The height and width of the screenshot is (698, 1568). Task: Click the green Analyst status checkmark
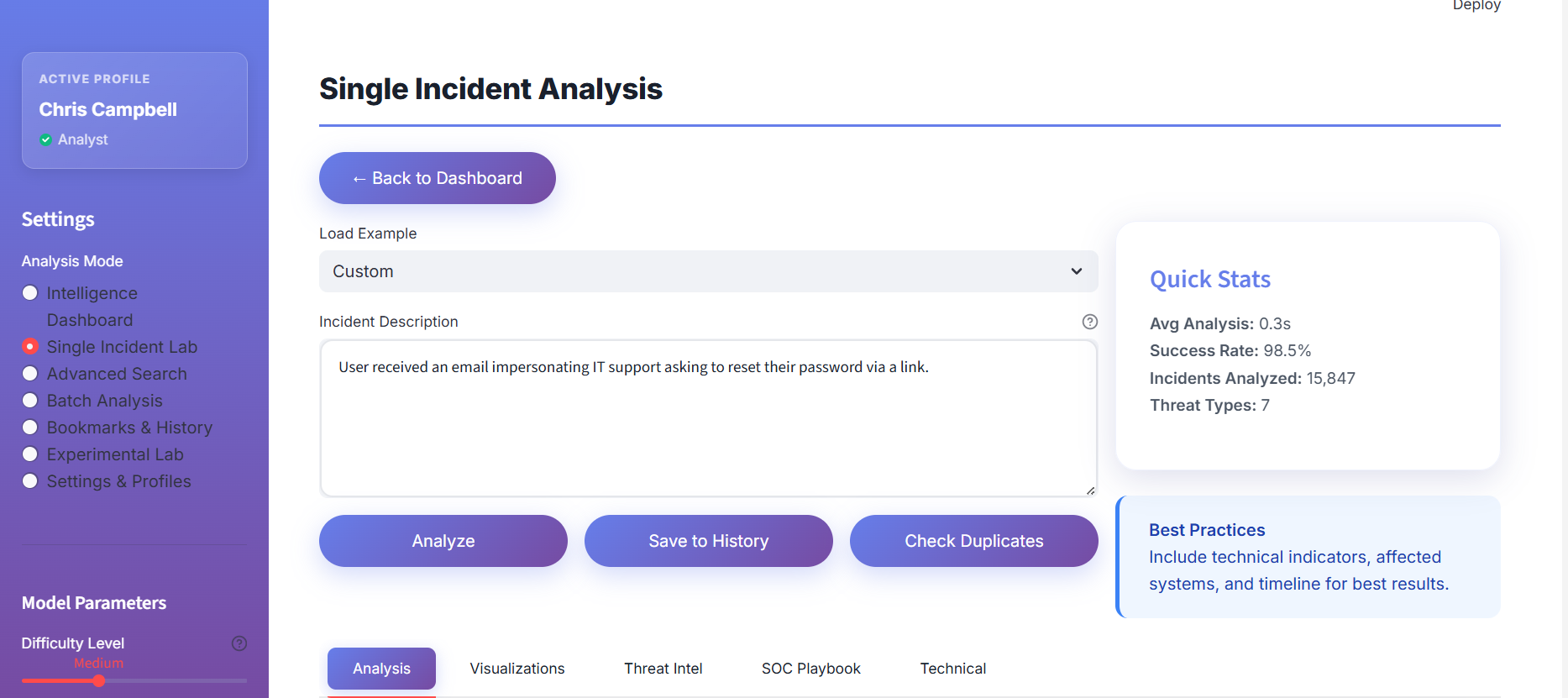[x=46, y=139]
